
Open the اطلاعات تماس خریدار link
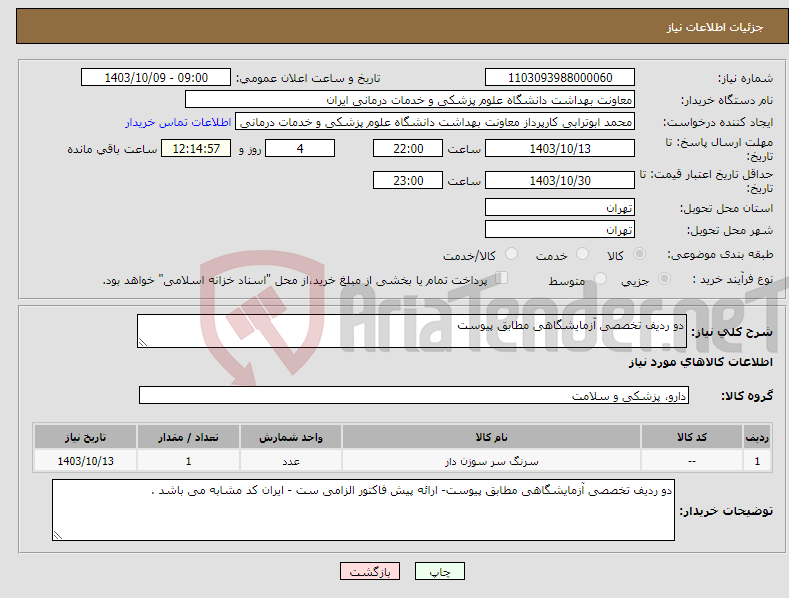click(x=178, y=122)
